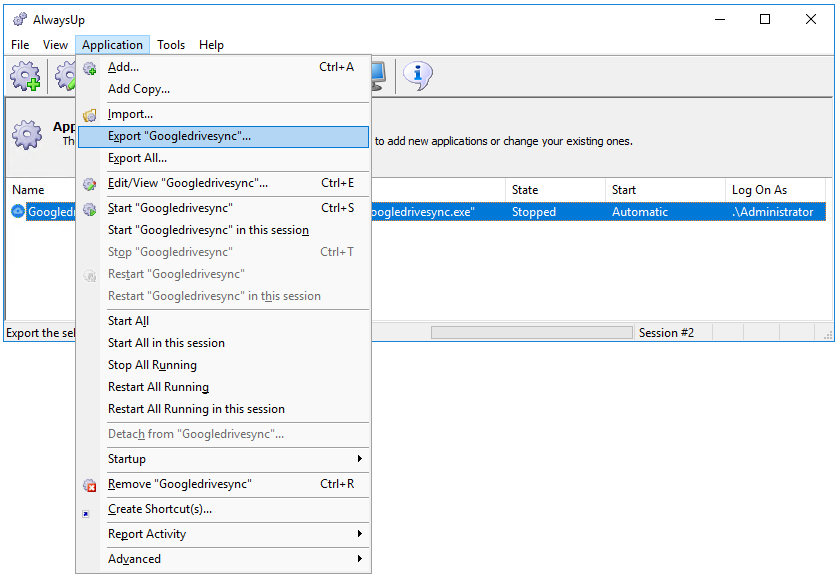Select Restart All Running in this session
The height and width of the screenshot is (579, 838).
pyautogui.click(x=196, y=409)
